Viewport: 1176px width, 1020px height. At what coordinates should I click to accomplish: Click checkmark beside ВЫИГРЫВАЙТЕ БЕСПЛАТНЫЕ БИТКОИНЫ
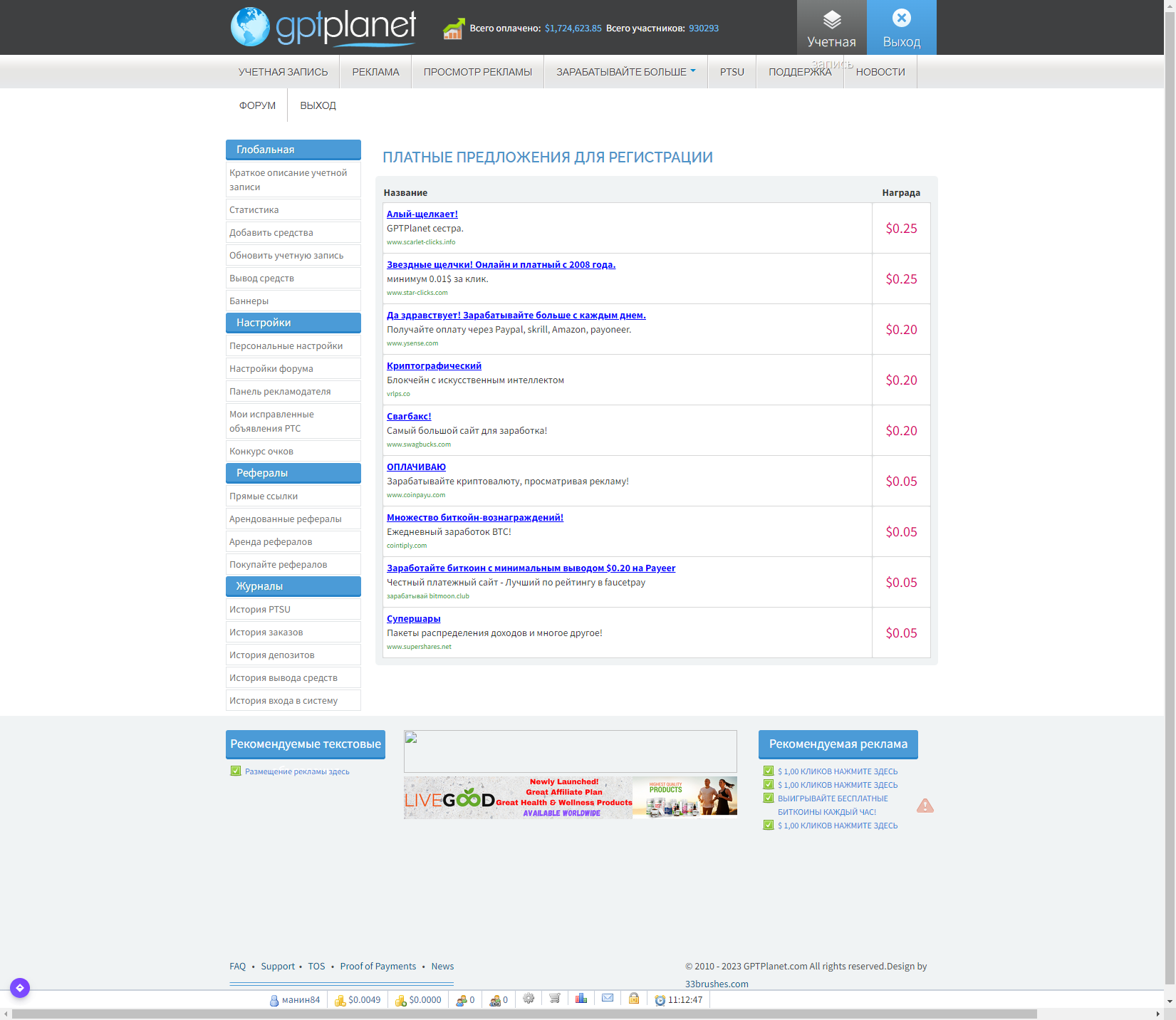tap(769, 798)
